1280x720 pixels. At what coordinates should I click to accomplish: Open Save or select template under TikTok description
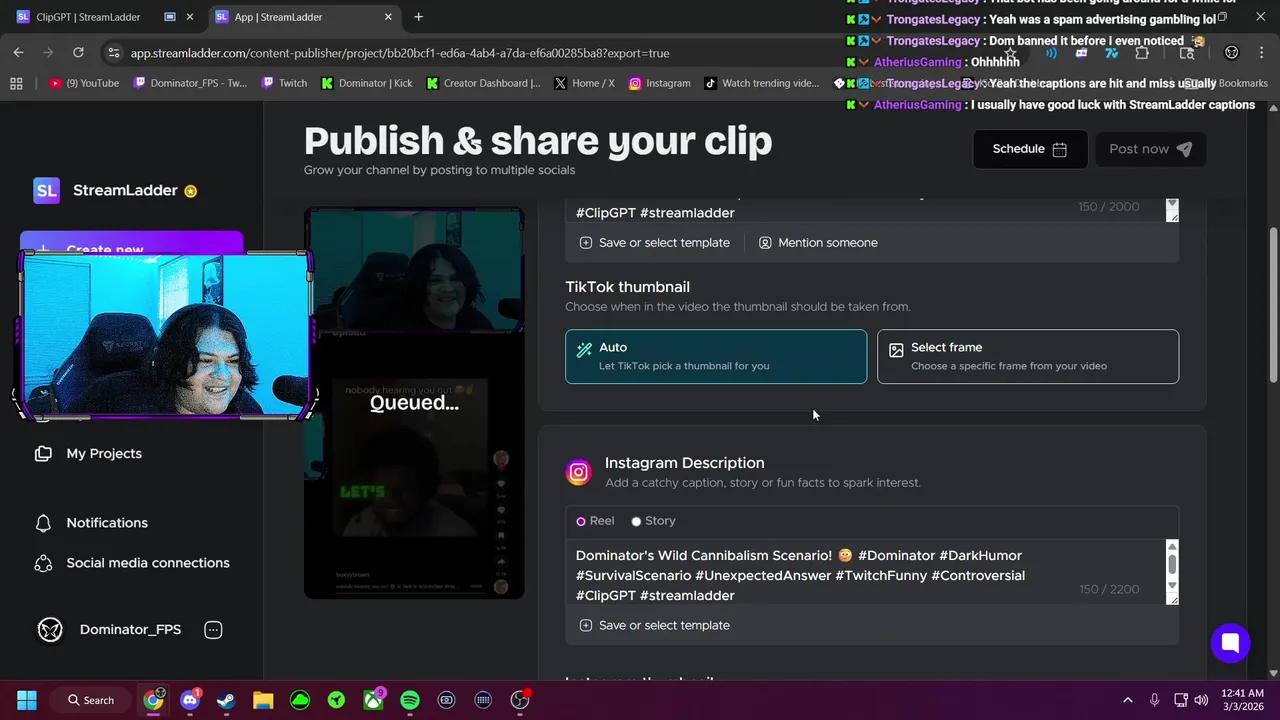pos(655,243)
